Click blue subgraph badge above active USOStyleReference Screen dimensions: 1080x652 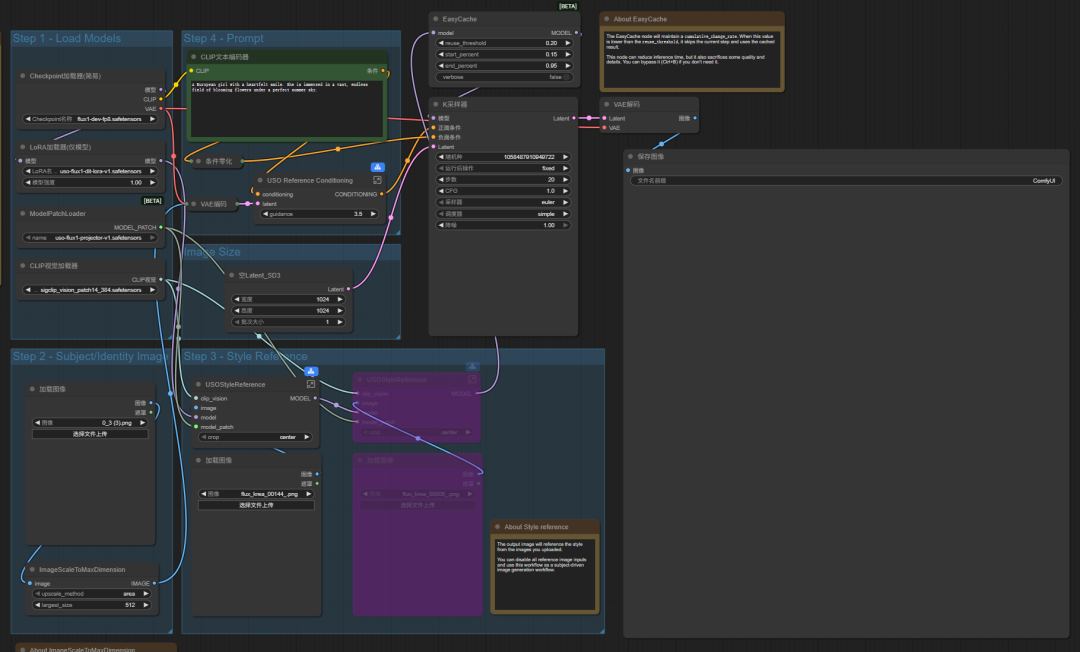311,371
